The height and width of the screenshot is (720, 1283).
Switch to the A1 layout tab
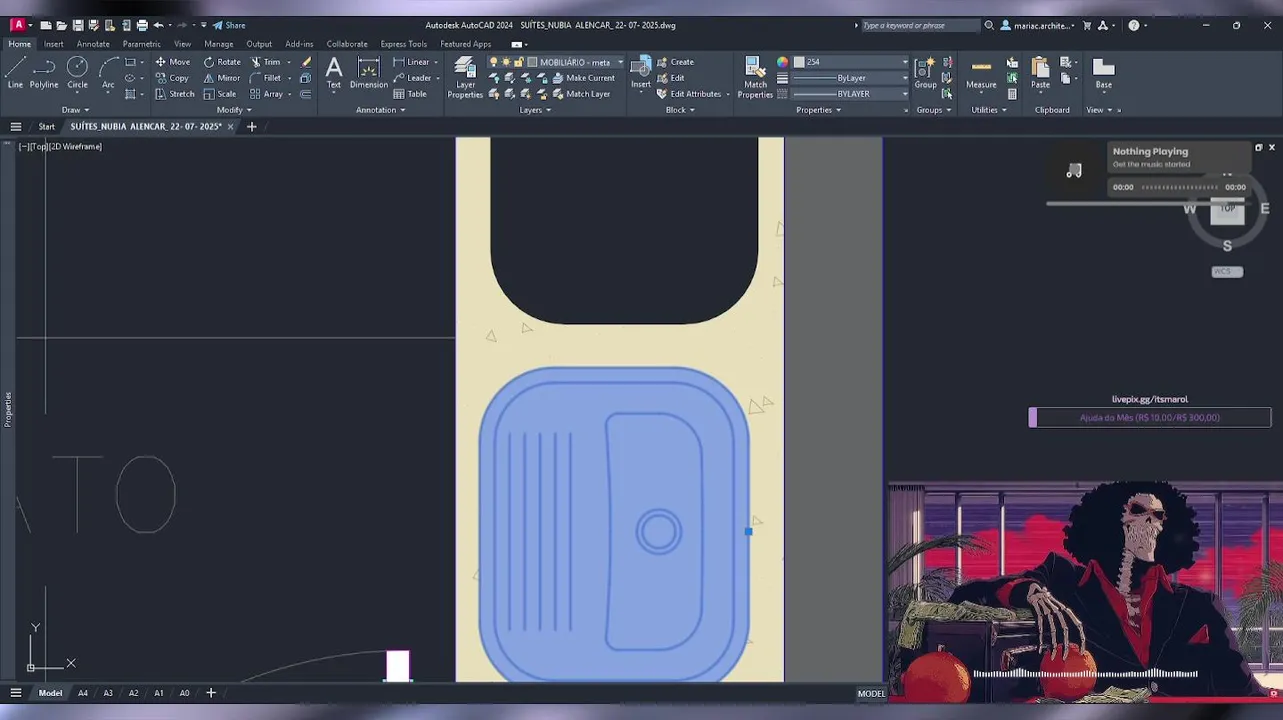point(158,693)
